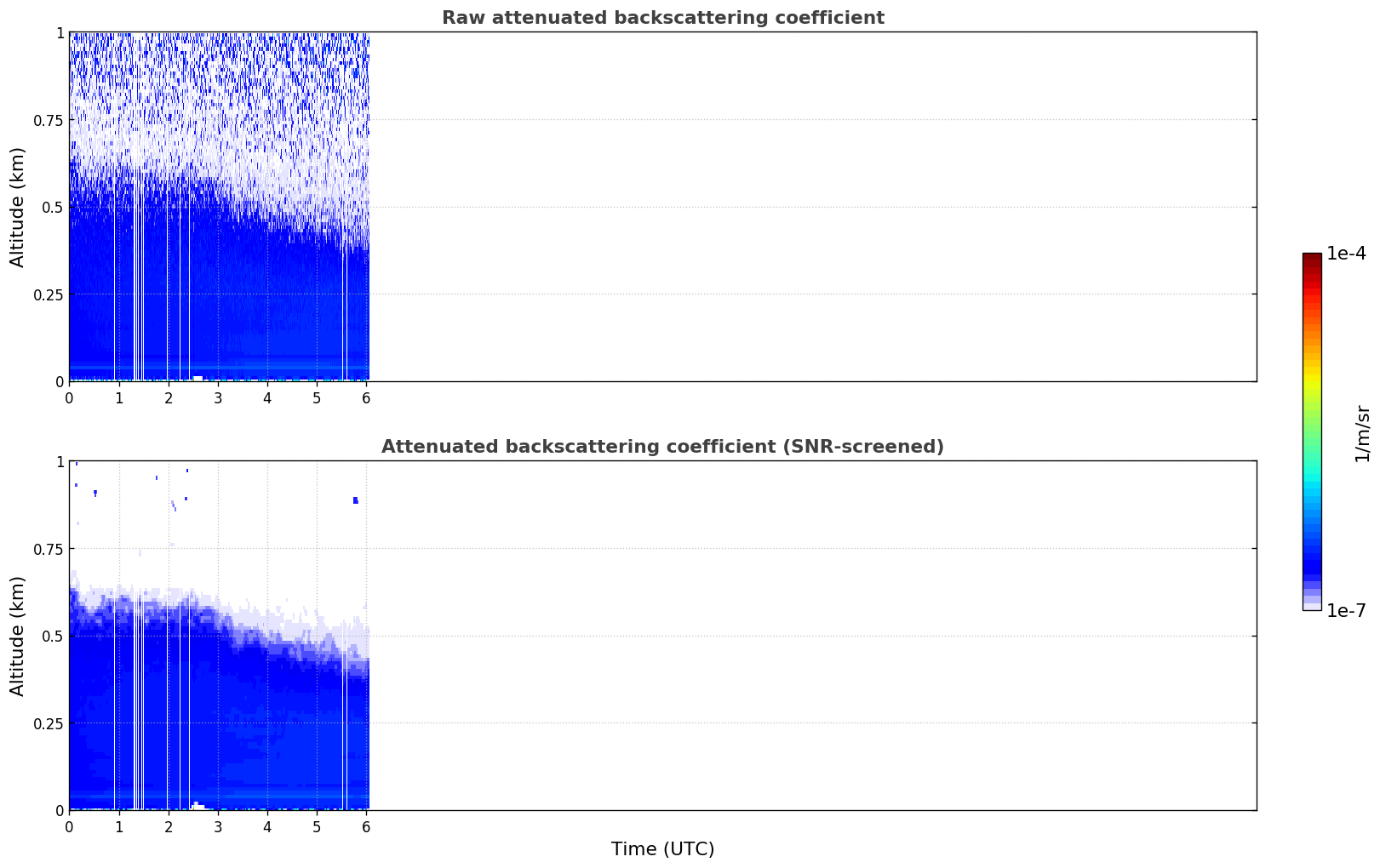
Task: Click the 'Attenuated backscattering coefficient (SNR-screened)' title
Action: [662, 447]
